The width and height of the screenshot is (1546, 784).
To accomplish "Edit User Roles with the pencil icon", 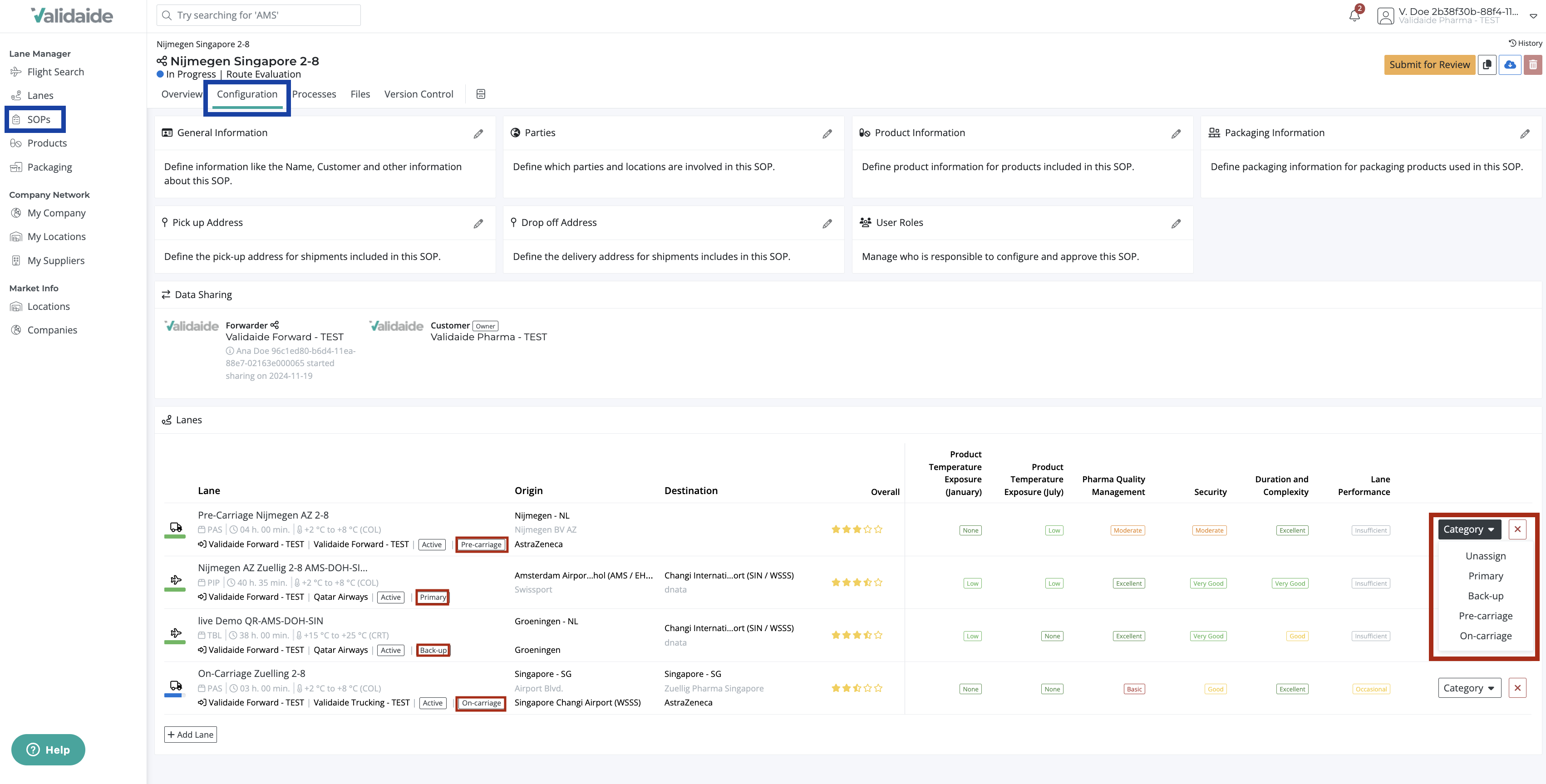I will tap(1176, 223).
